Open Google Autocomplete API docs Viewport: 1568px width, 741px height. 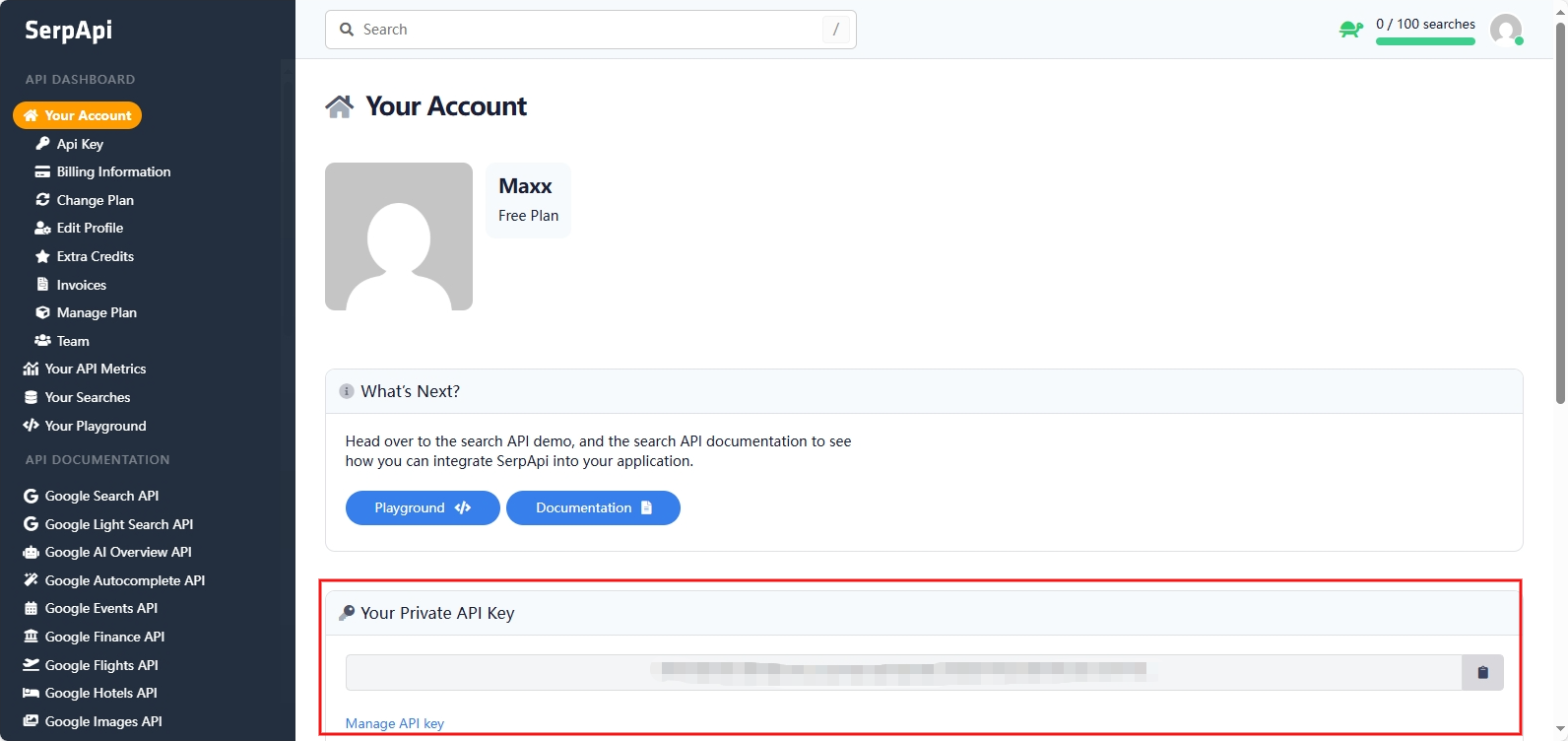point(124,580)
